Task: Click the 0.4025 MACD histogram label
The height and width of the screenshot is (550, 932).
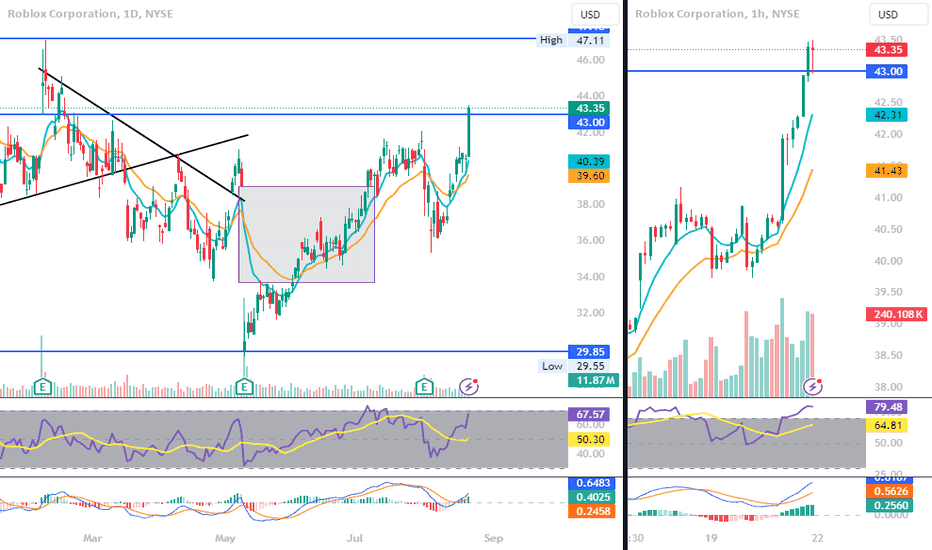Action: 593,497
